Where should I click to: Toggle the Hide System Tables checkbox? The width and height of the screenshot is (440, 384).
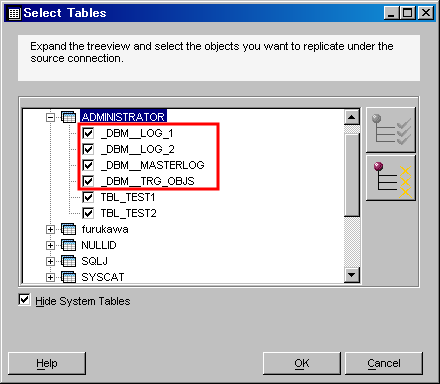click(x=24, y=299)
